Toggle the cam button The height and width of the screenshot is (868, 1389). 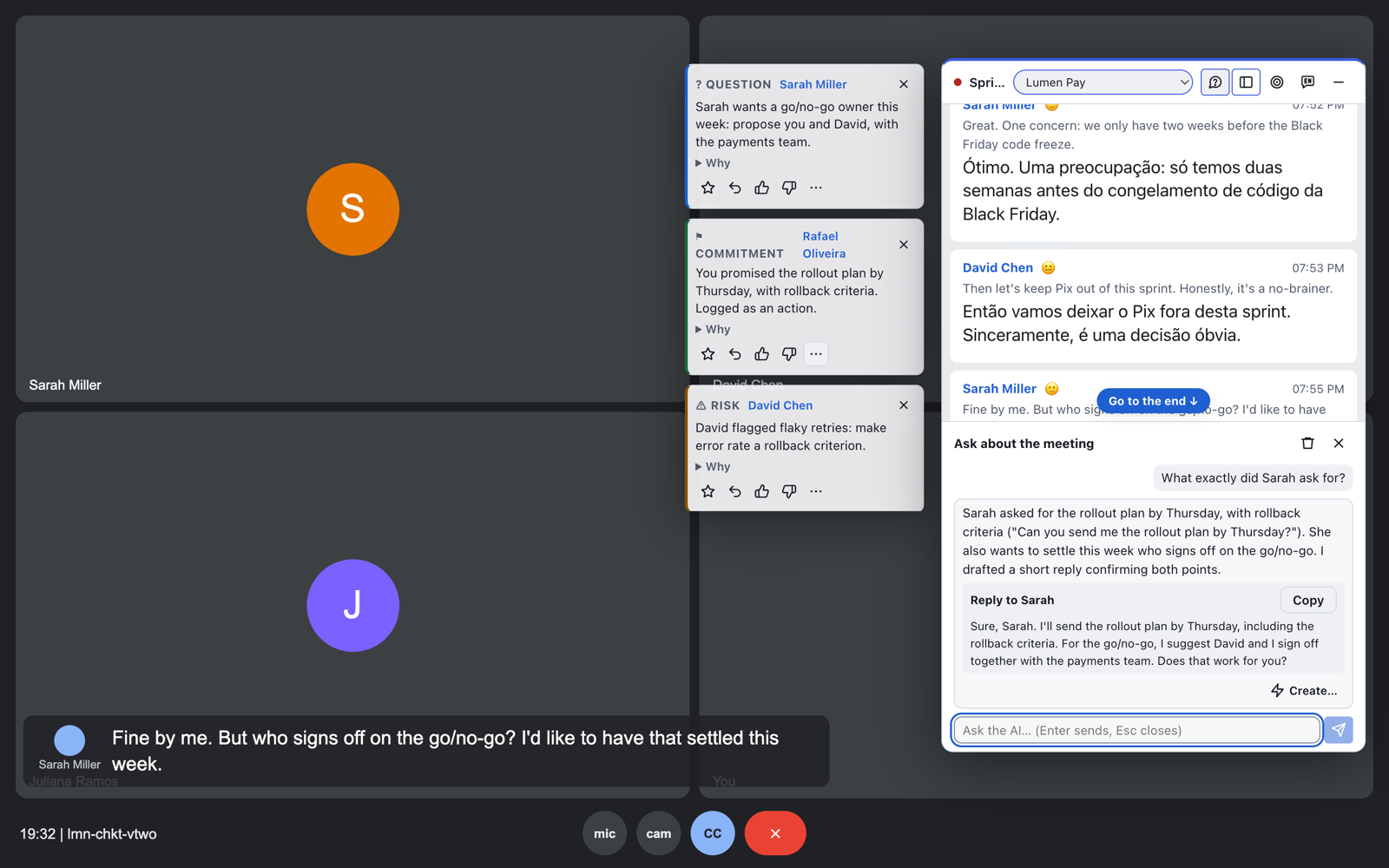click(x=659, y=833)
